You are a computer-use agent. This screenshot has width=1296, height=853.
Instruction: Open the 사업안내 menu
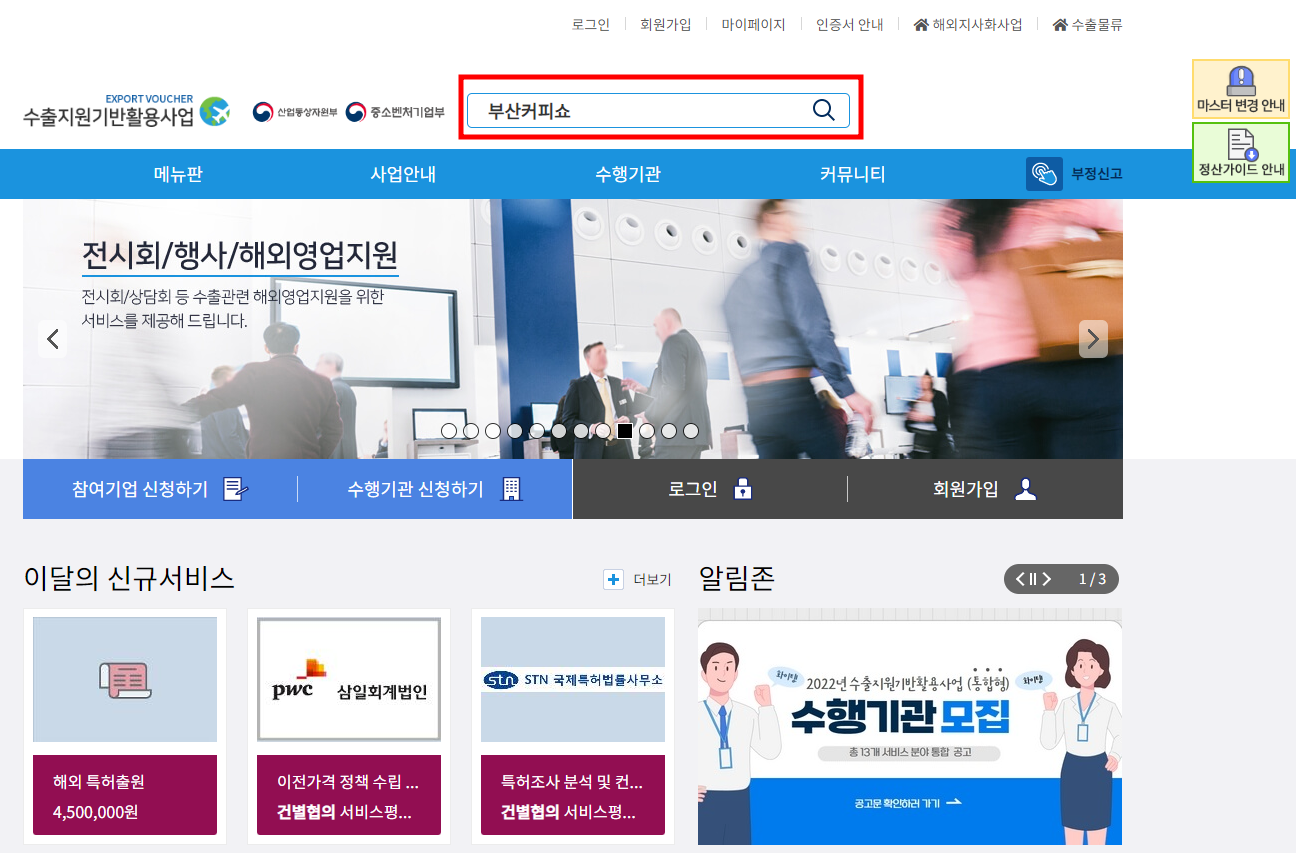click(x=403, y=174)
